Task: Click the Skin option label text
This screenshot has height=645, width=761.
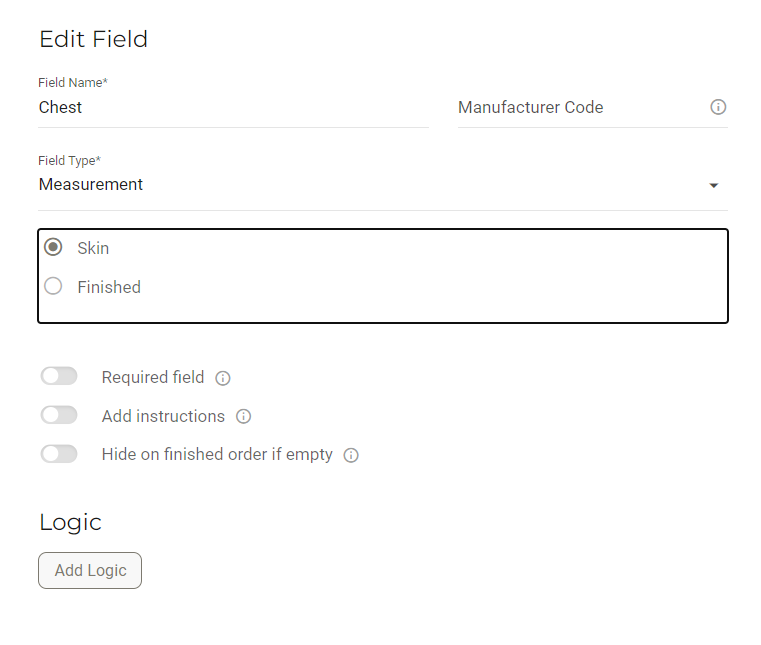Action: pos(93,248)
